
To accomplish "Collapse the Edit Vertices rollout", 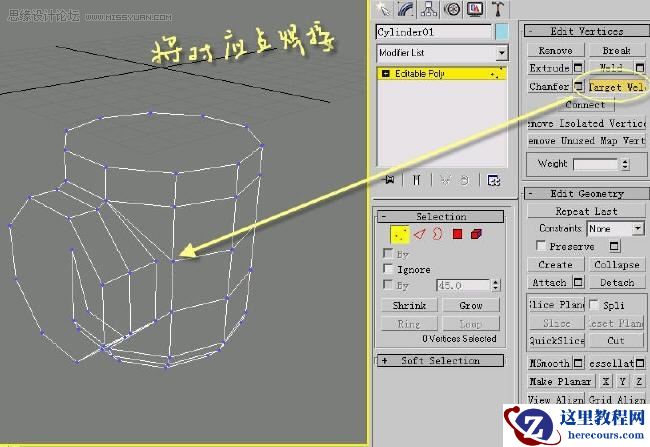I will coord(585,31).
